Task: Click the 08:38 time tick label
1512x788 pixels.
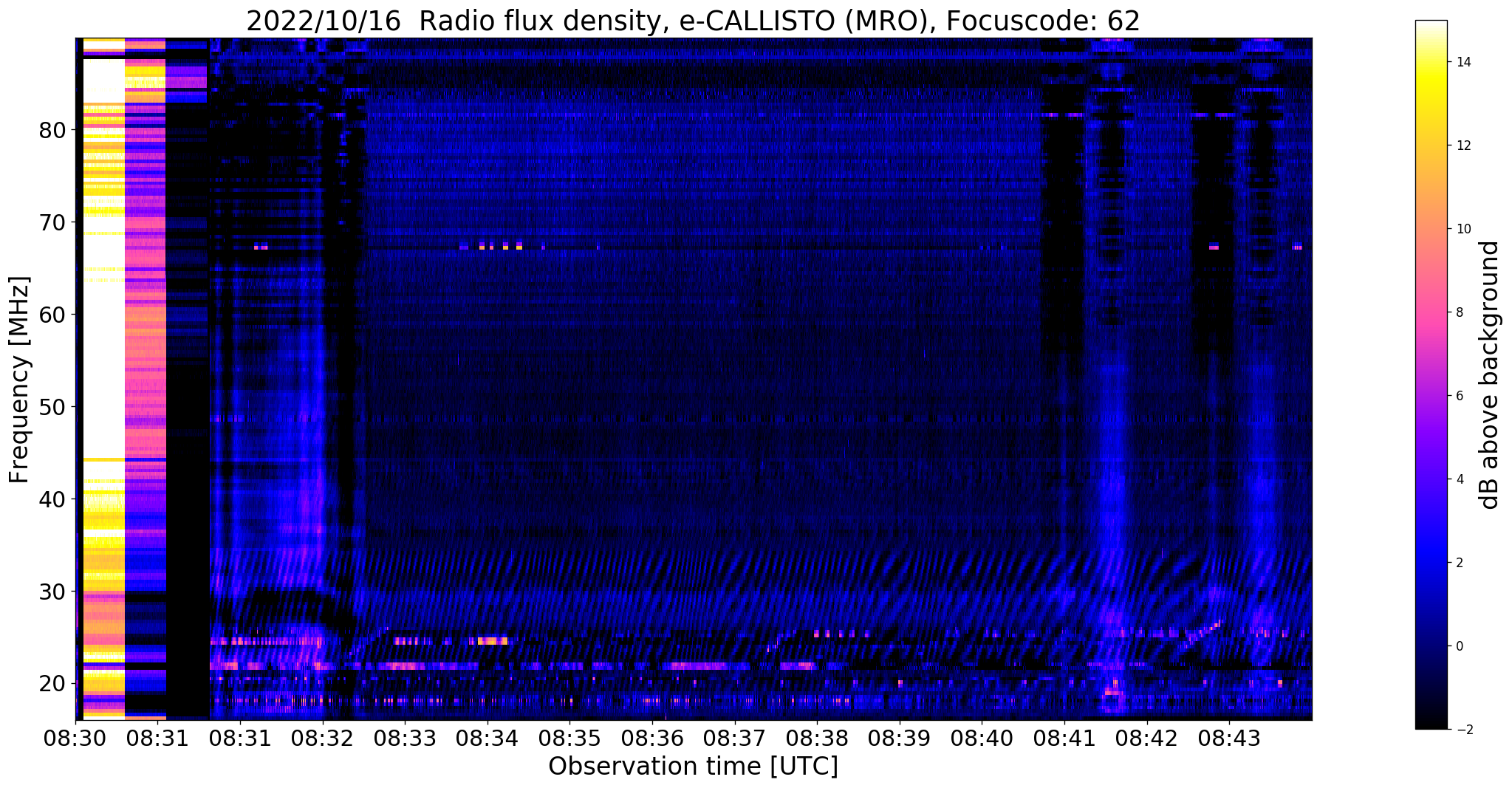Action: coord(818,738)
